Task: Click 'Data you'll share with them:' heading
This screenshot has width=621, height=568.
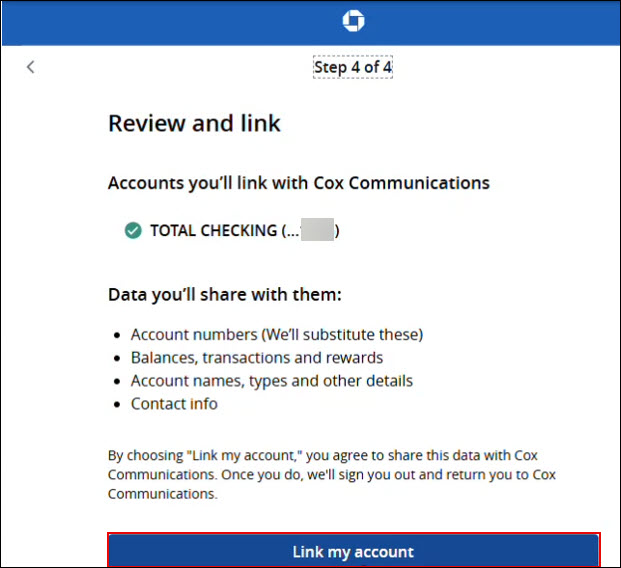Action: [225, 295]
